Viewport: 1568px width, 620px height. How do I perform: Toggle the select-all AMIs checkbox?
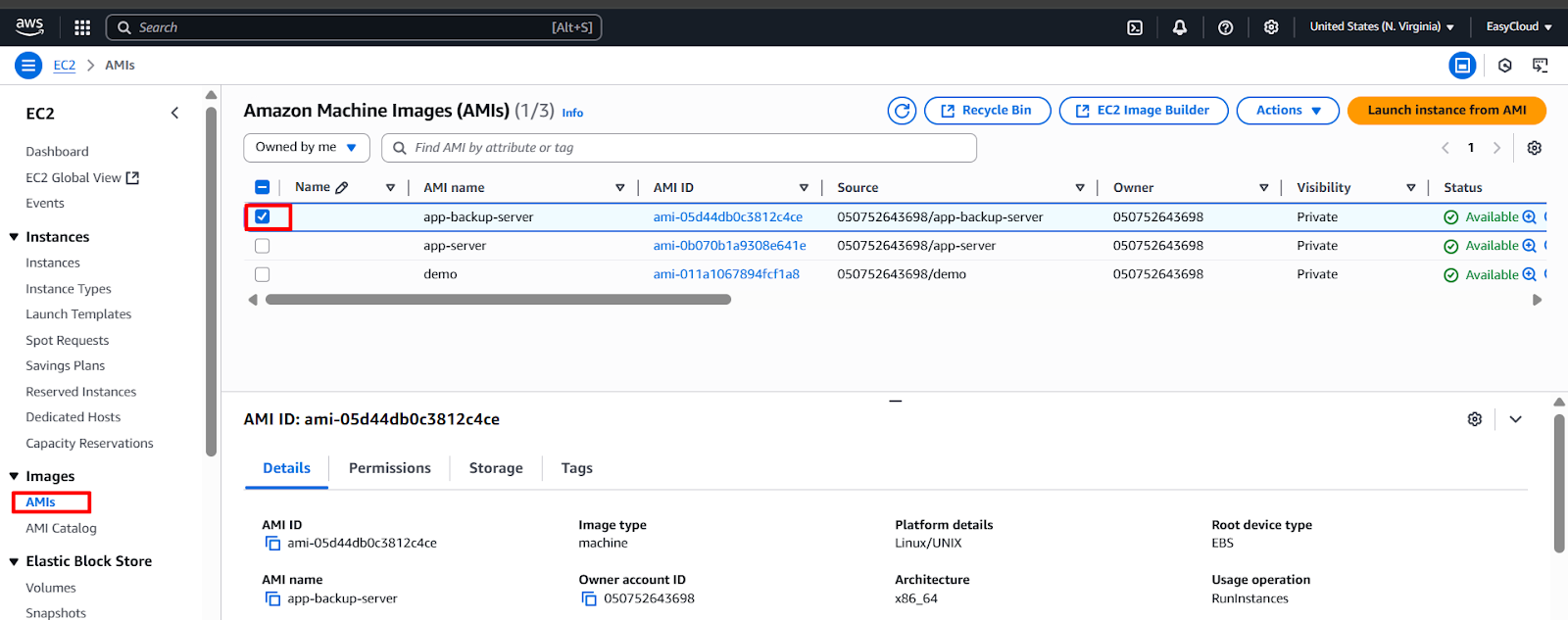click(x=262, y=187)
